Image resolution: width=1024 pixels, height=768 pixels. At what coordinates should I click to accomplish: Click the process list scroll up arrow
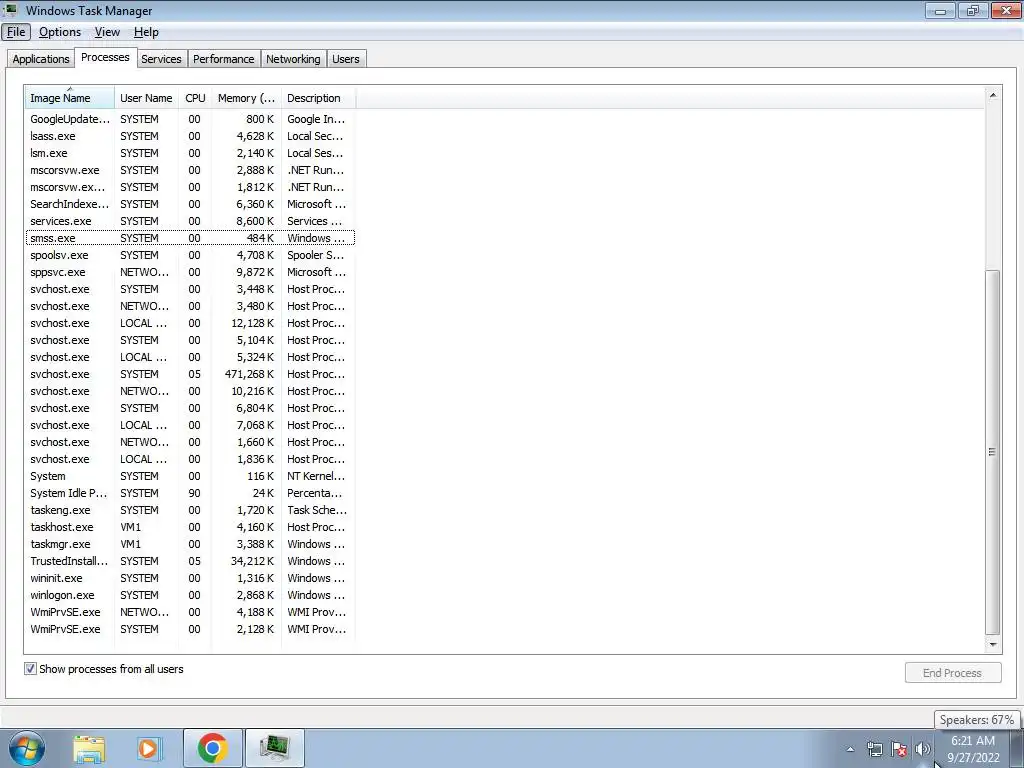(x=993, y=95)
